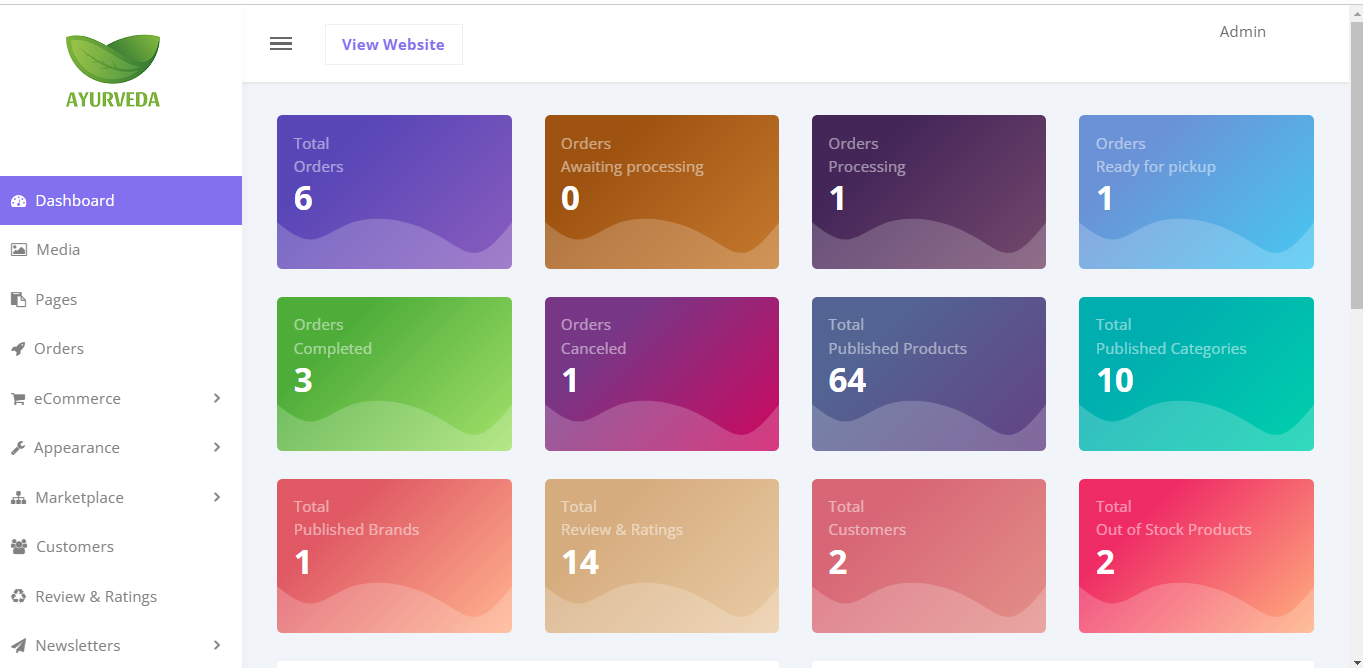The height and width of the screenshot is (668, 1363).
Task: Open the Media menu item
Action: [58, 250]
